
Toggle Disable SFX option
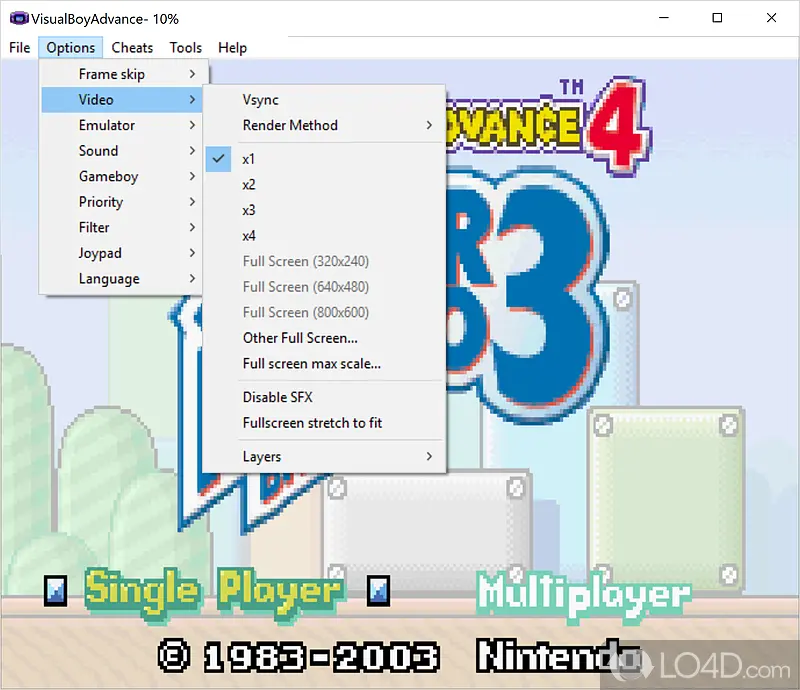[x=277, y=397]
